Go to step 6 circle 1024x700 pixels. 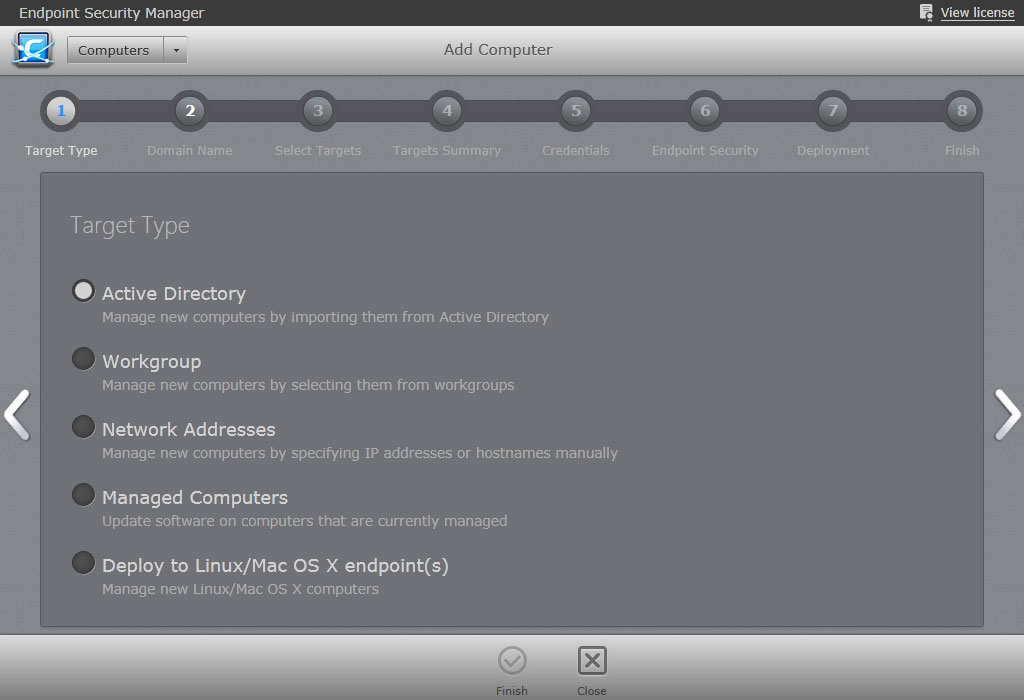click(705, 110)
